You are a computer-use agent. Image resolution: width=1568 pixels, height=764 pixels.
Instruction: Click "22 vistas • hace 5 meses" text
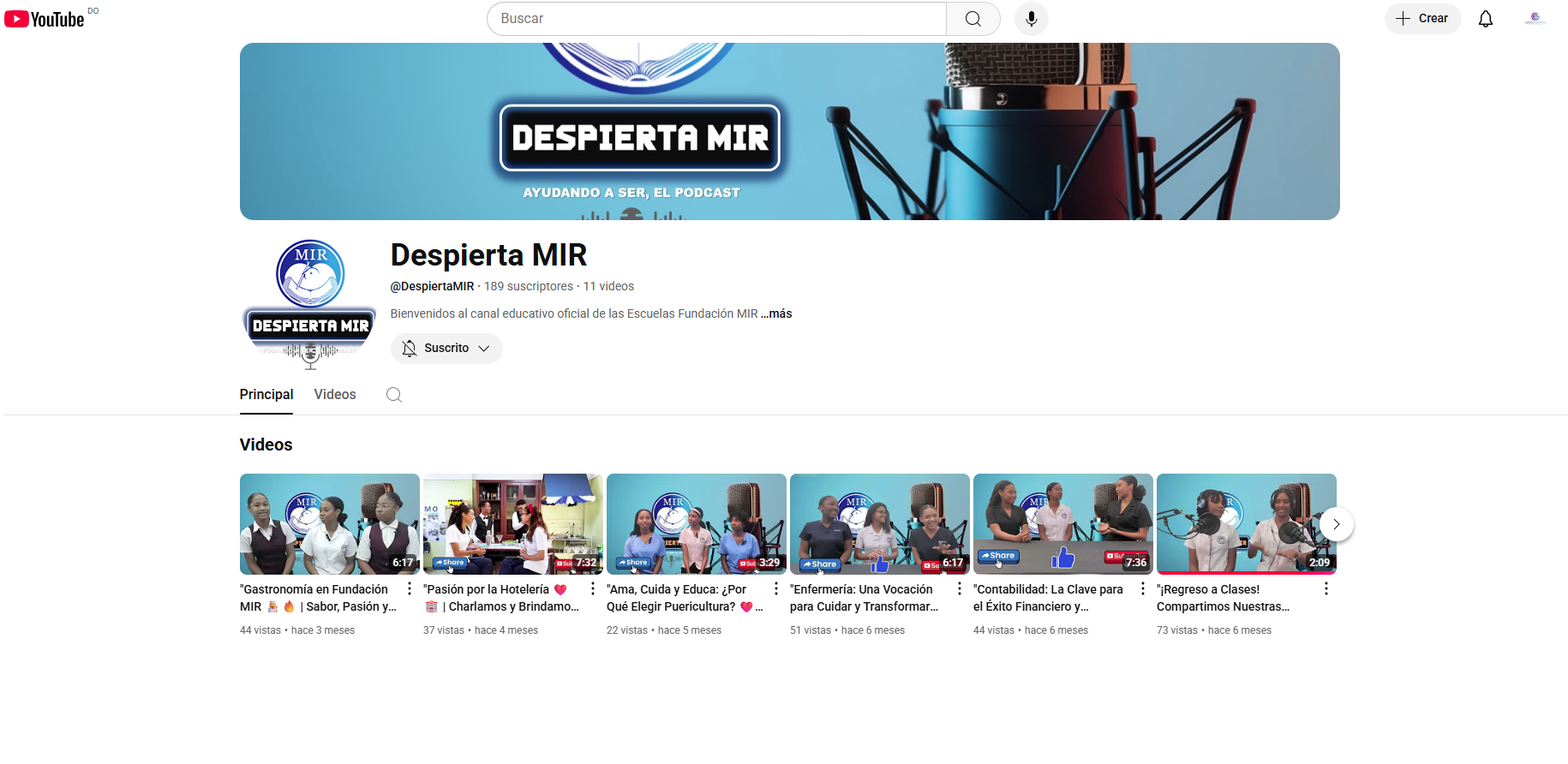pos(664,630)
